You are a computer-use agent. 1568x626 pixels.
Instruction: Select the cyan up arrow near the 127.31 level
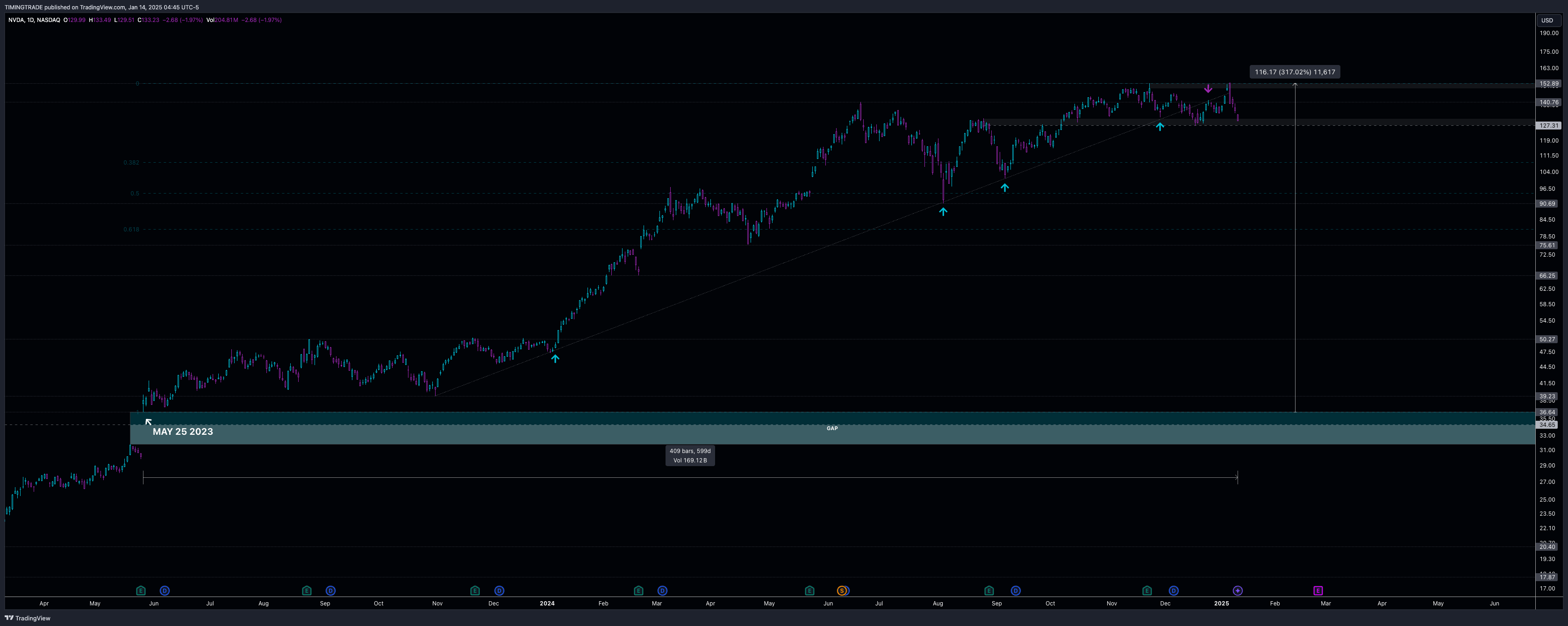(x=1160, y=127)
